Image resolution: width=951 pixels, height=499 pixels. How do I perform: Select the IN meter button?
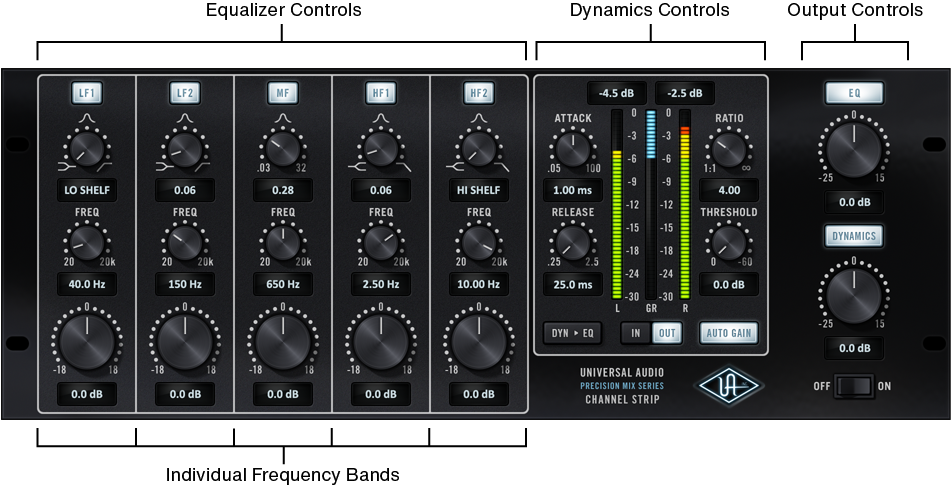pyautogui.click(x=636, y=333)
